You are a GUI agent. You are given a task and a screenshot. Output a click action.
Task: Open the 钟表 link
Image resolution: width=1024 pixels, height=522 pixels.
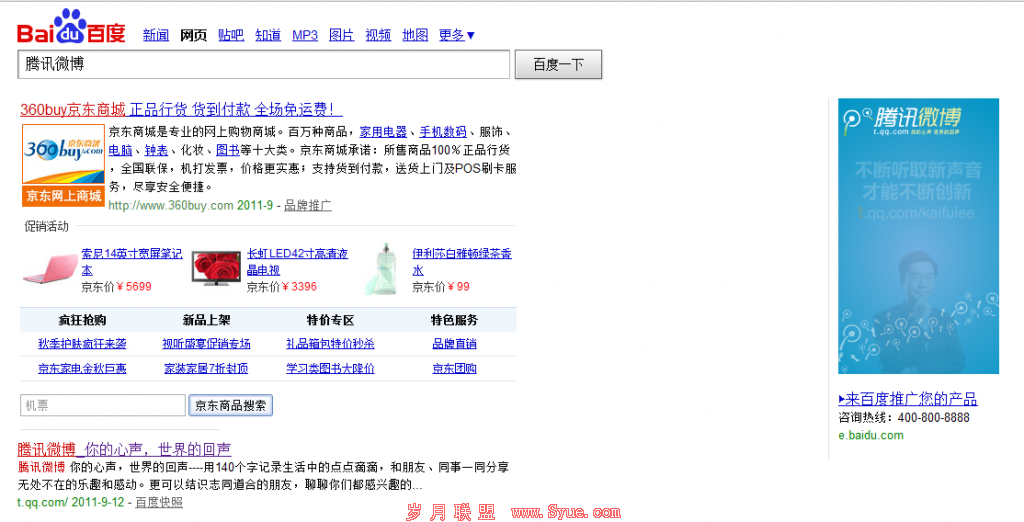(x=156, y=150)
